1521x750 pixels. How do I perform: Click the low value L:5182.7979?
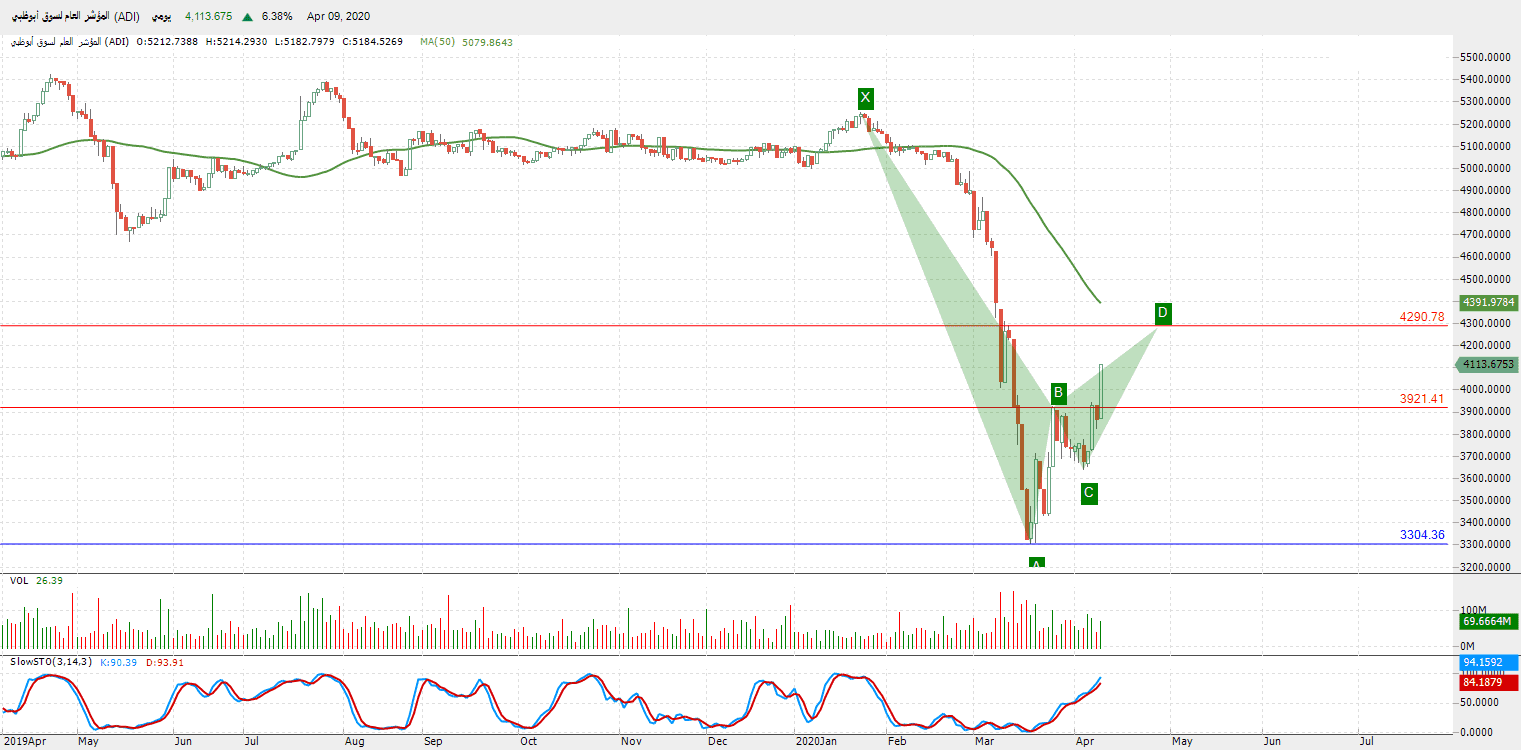coord(304,42)
